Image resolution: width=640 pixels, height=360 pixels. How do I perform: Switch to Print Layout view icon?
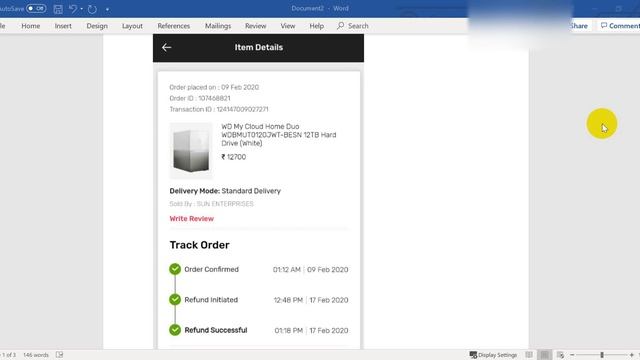[x=544, y=355]
